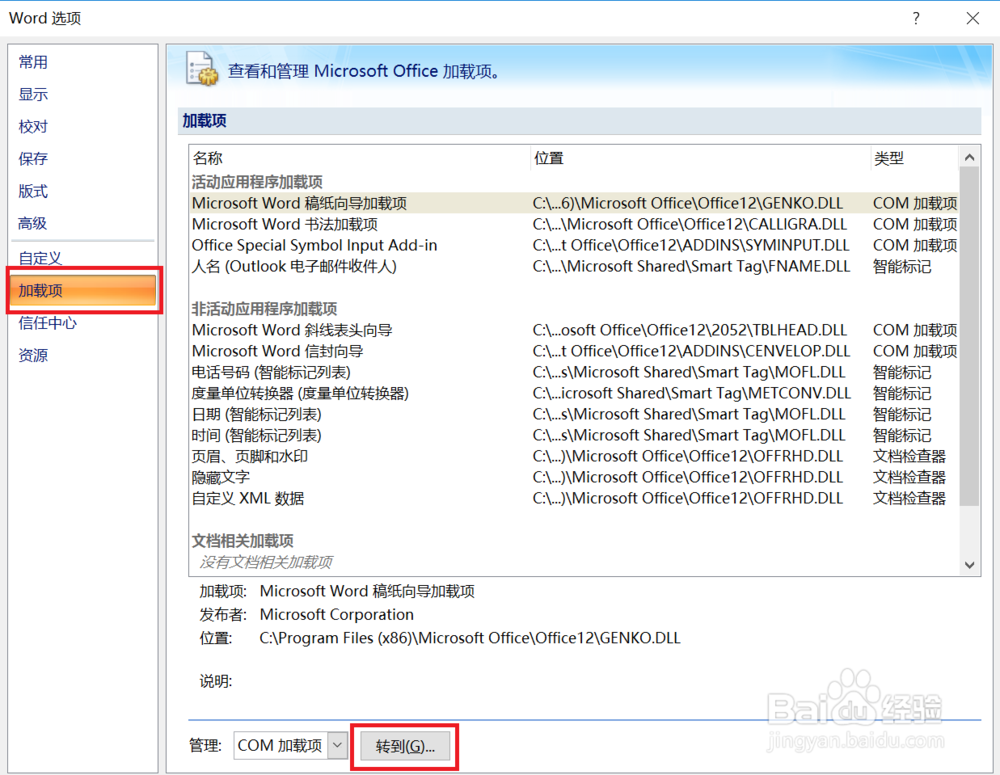
Task: Click the add-ins gear document icon
Action: point(202,68)
